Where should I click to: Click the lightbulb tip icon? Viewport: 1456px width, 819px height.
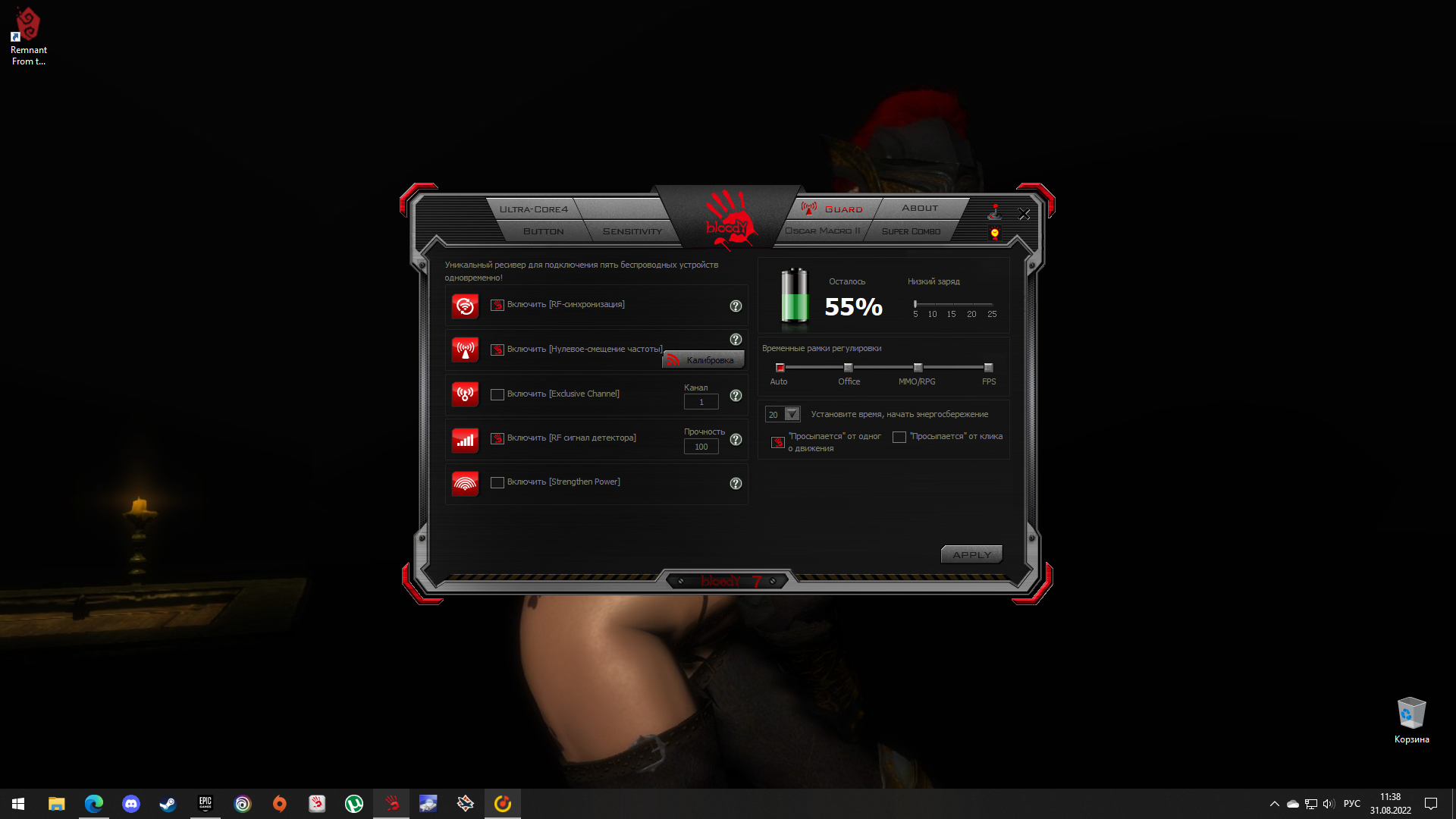coord(995,234)
